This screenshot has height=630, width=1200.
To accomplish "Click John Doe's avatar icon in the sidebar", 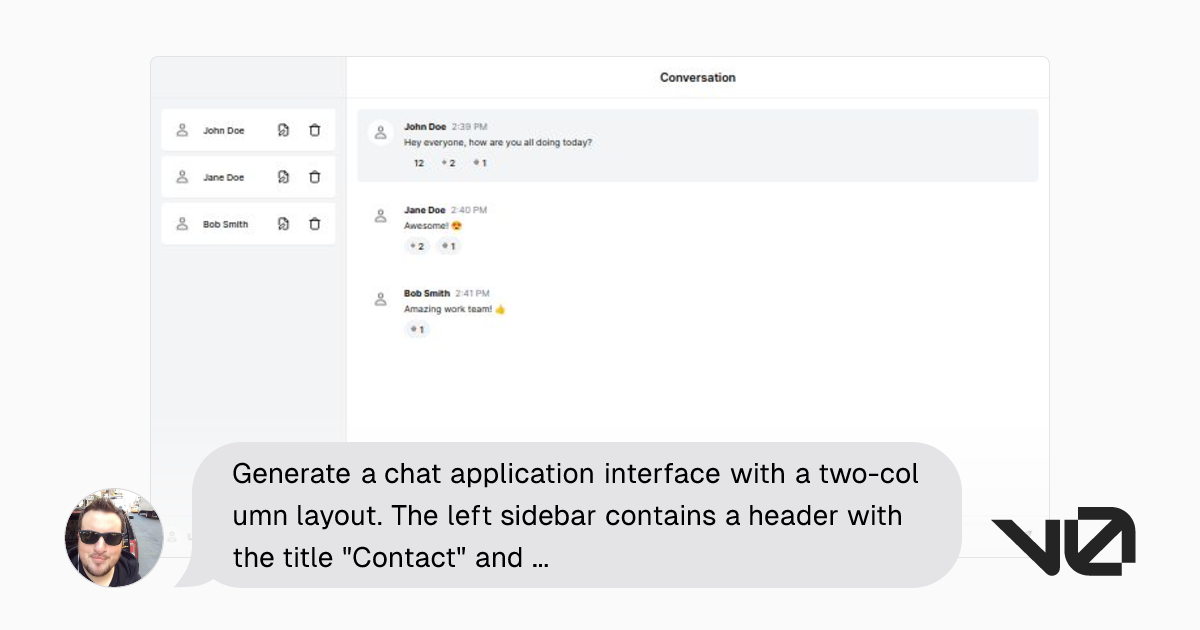I will point(182,129).
